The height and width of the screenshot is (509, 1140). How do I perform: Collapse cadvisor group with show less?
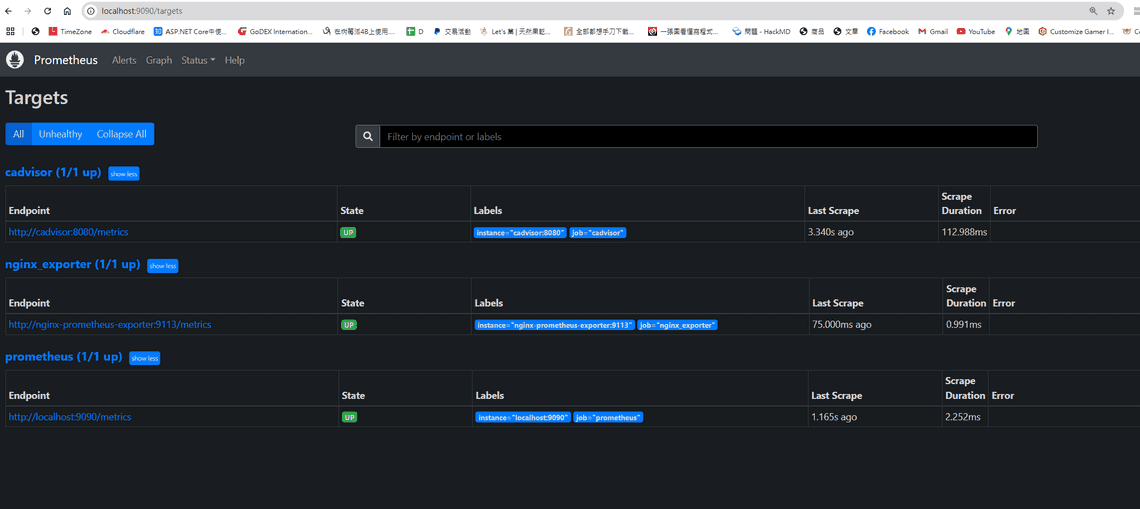coord(124,174)
